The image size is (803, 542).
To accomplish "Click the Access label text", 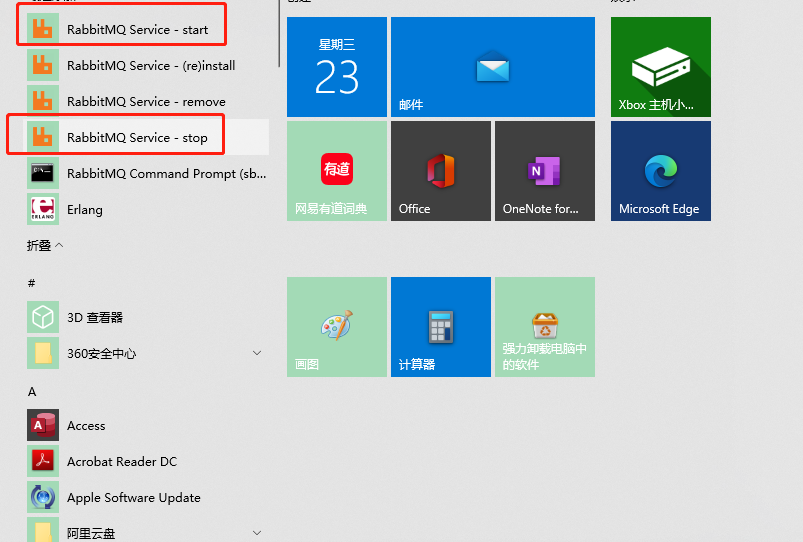I will 86,426.
